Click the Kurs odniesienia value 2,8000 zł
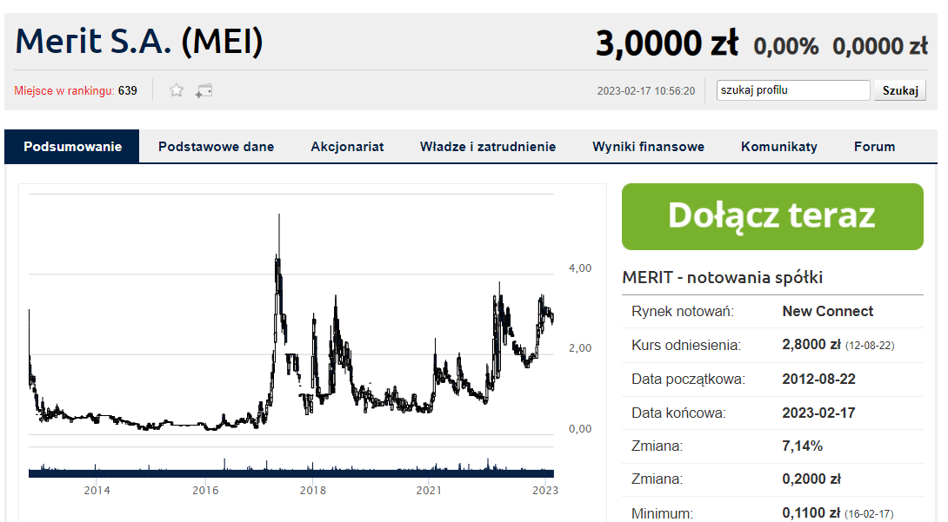This screenshot has width=948, height=522. (811, 344)
